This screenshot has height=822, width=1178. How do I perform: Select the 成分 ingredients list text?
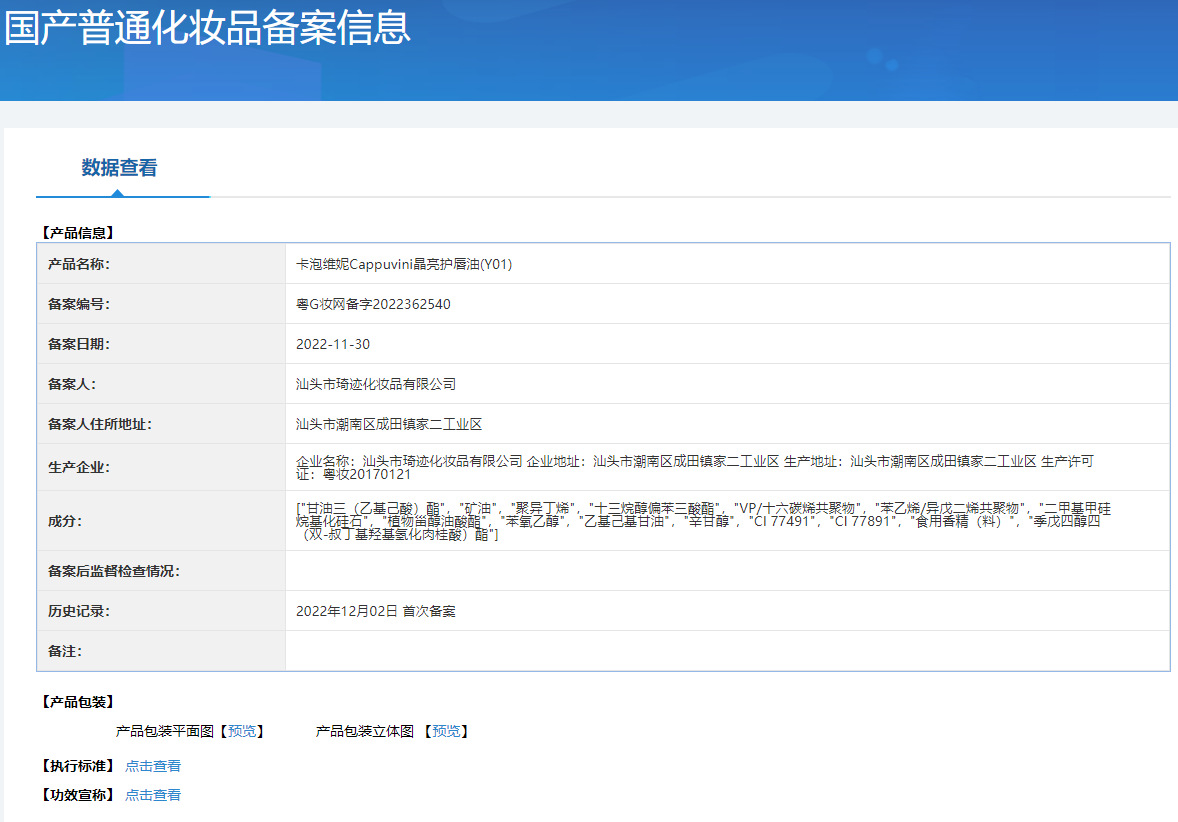(x=703, y=521)
